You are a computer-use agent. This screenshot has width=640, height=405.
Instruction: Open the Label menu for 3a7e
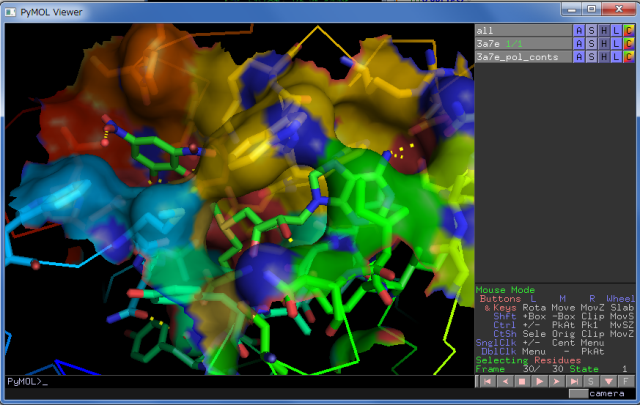(616, 44)
